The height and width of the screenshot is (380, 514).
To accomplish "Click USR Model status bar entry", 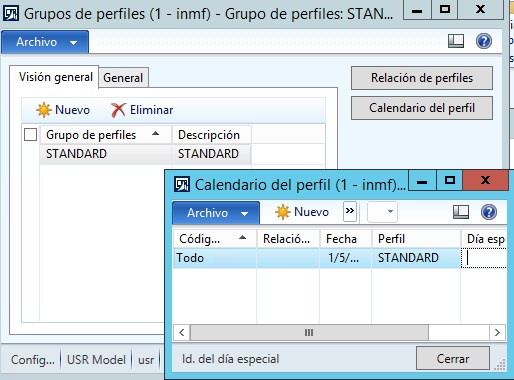I will click(96, 360).
